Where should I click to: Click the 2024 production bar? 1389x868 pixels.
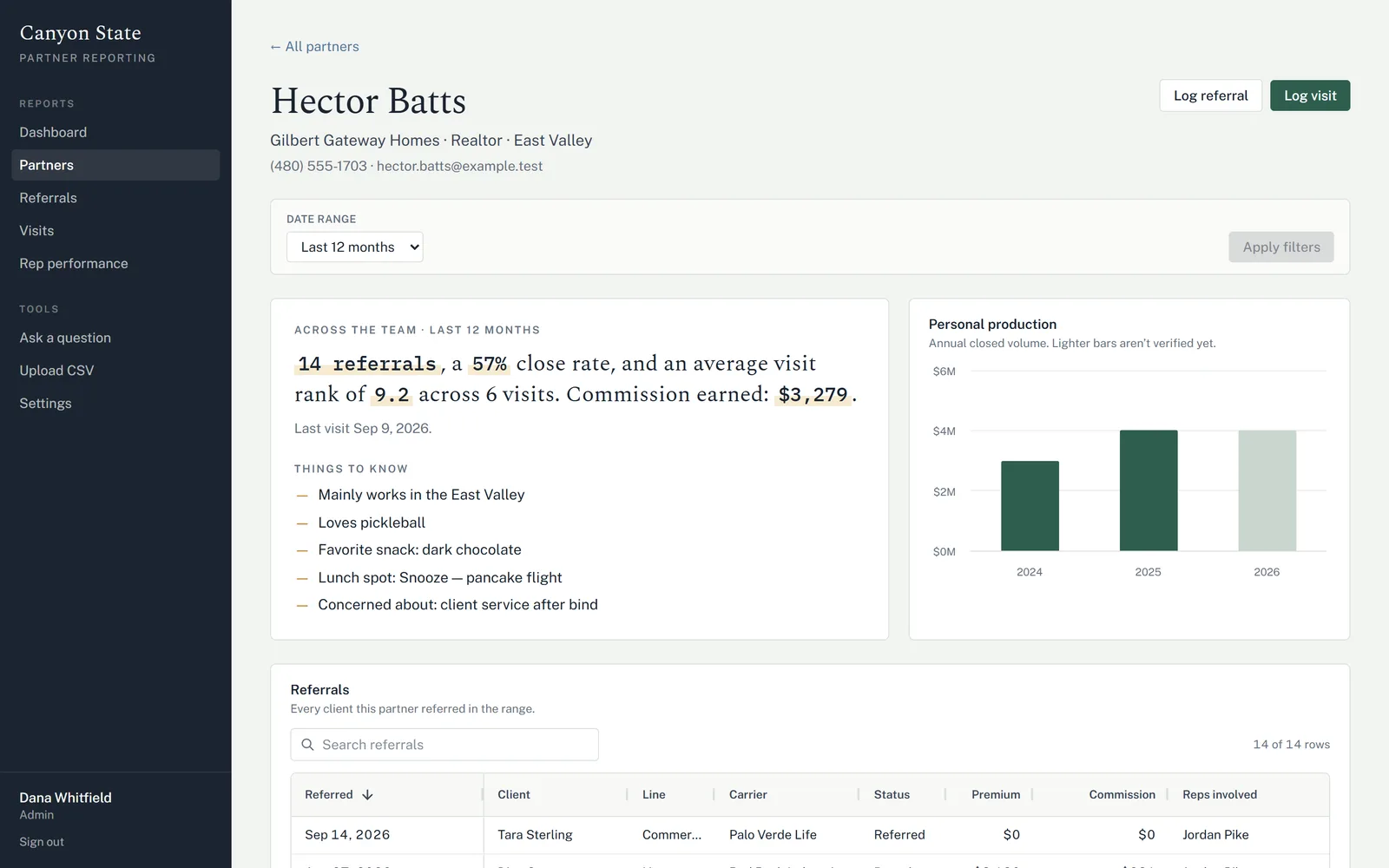1030,506
